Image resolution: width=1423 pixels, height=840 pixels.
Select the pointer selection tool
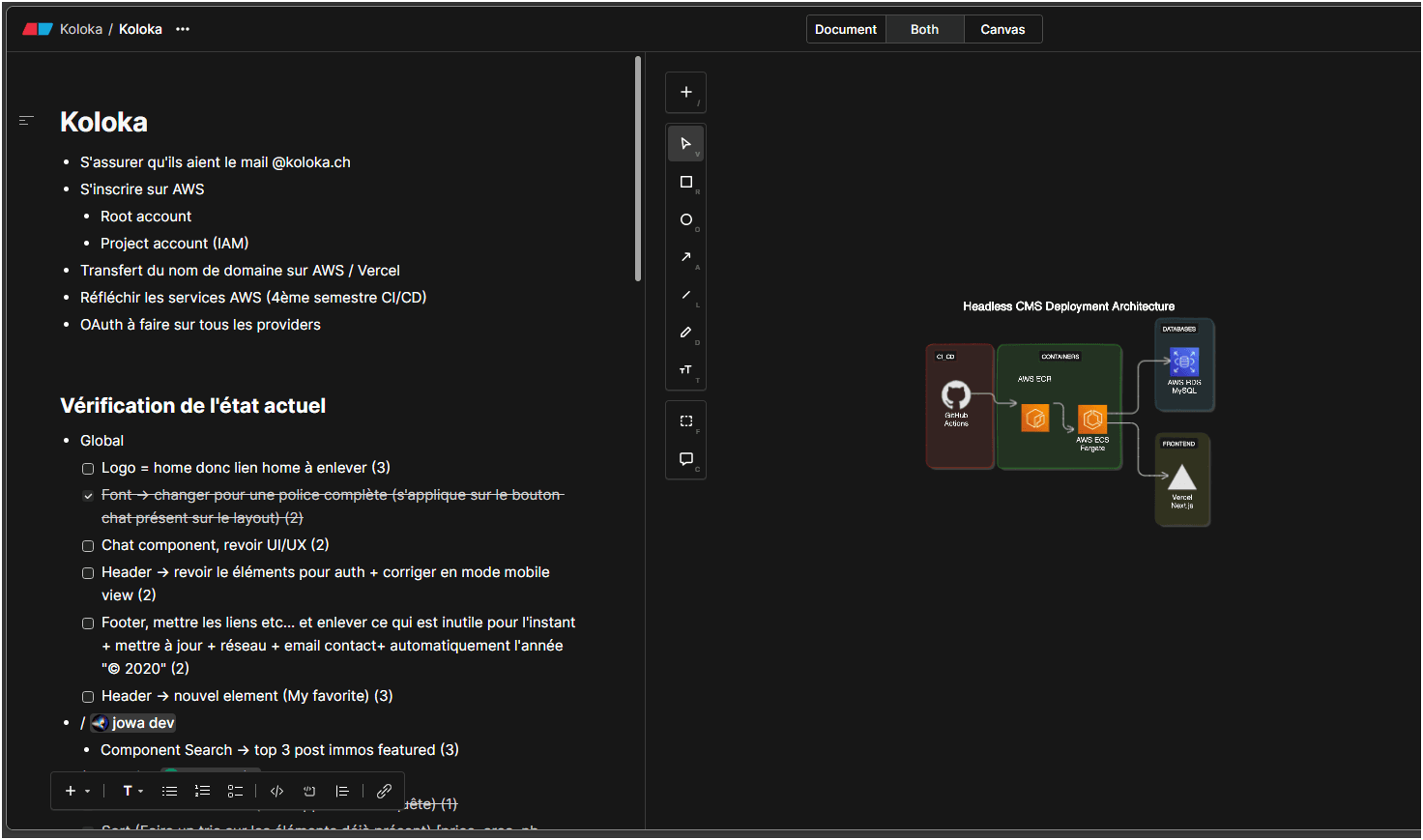[x=685, y=143]
